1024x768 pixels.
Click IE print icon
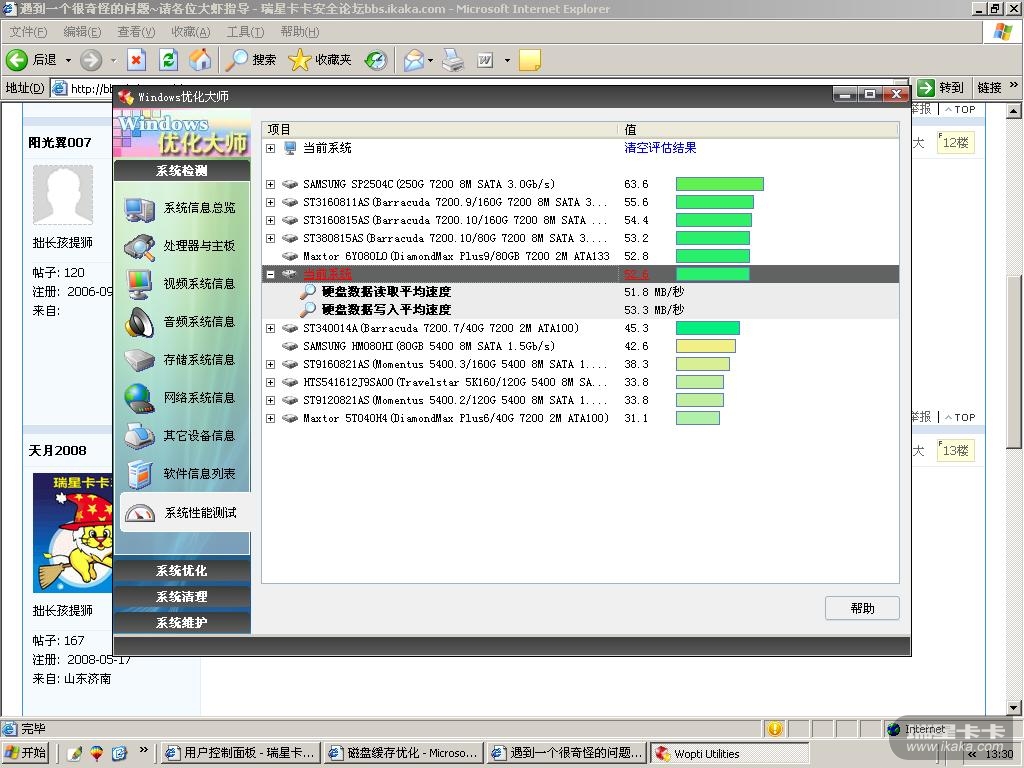453,60
